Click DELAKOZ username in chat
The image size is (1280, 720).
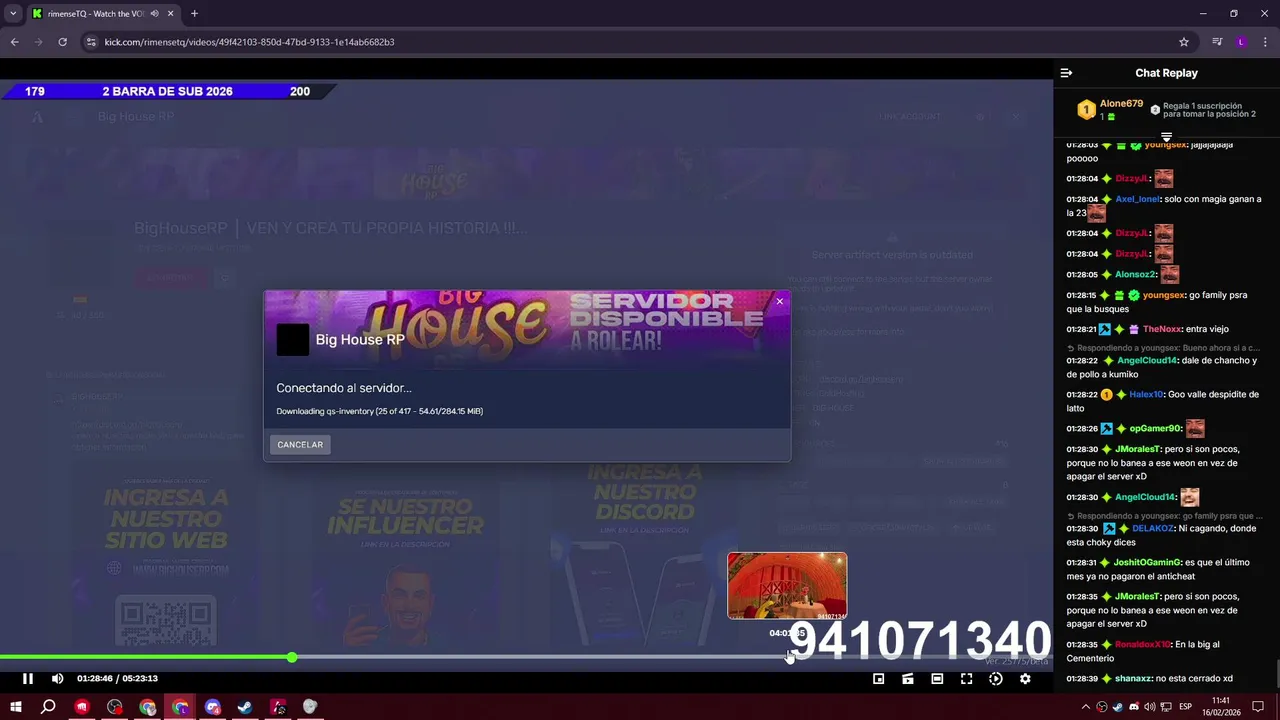(1153, 528)
